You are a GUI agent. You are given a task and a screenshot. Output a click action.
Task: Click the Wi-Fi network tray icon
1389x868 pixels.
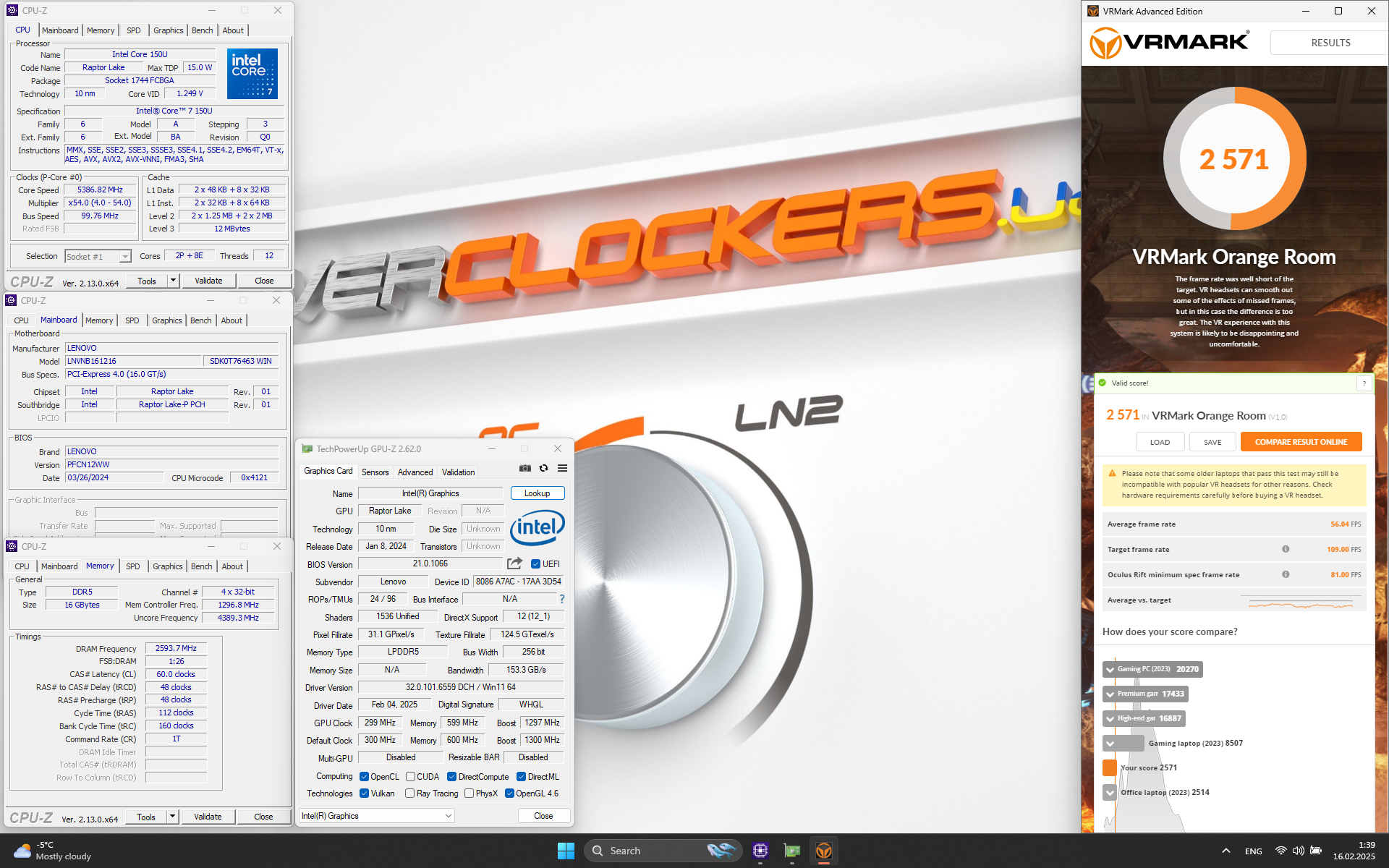[1280, 851]
